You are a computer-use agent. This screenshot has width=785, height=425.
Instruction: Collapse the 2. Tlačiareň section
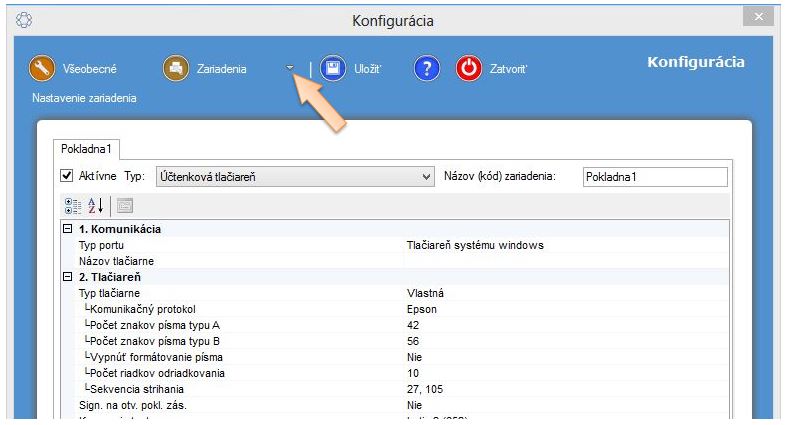(67, 277)
